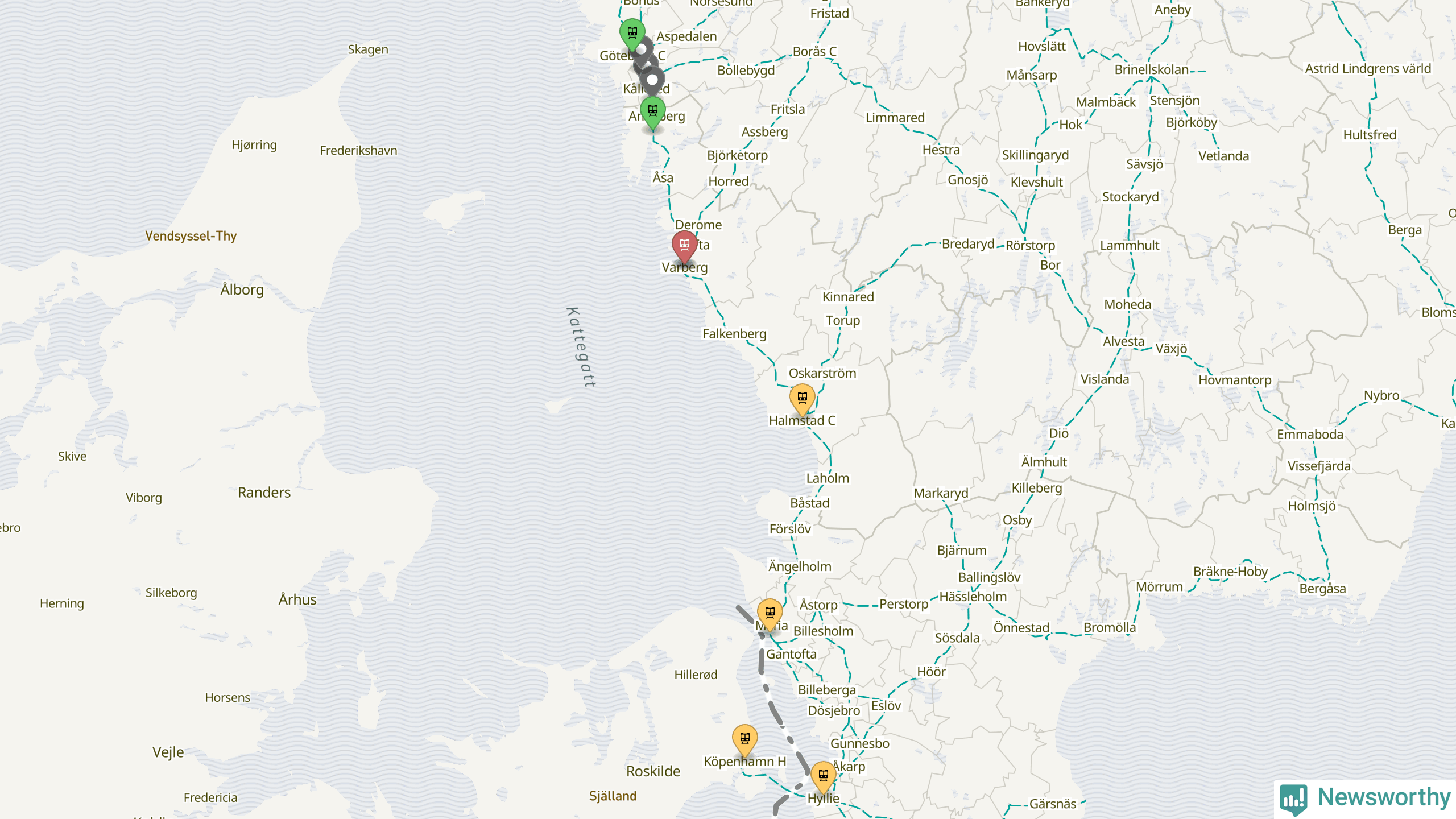1456x819 pixels.
Task: Click the green train marker at Göteborg
Action: (632, 35)
